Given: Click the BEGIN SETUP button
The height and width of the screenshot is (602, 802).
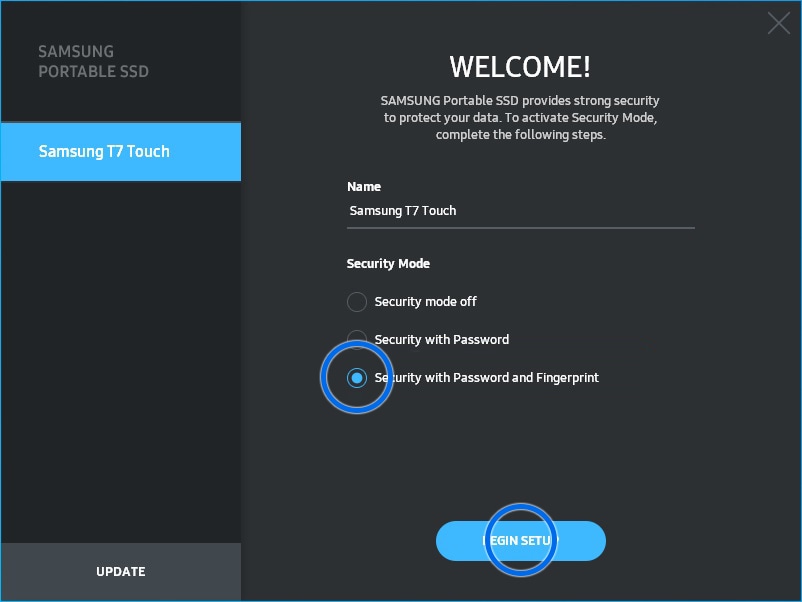Looking at the screenshot, I should point(521,541).
